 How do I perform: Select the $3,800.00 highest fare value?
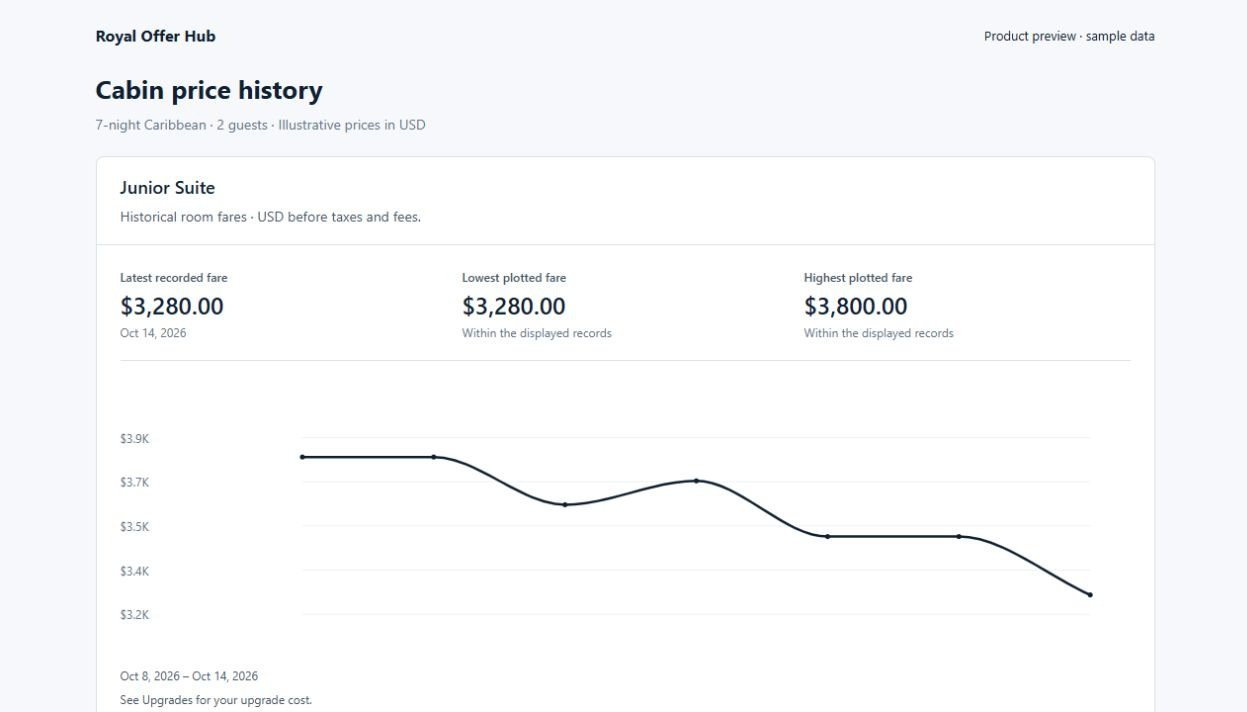[x=856, y=306]
